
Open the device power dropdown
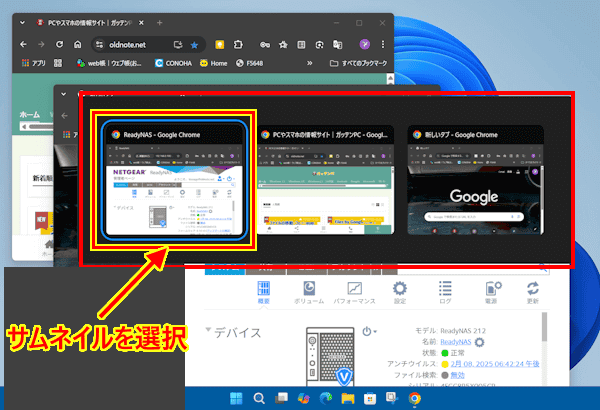[x=369, y=332]
